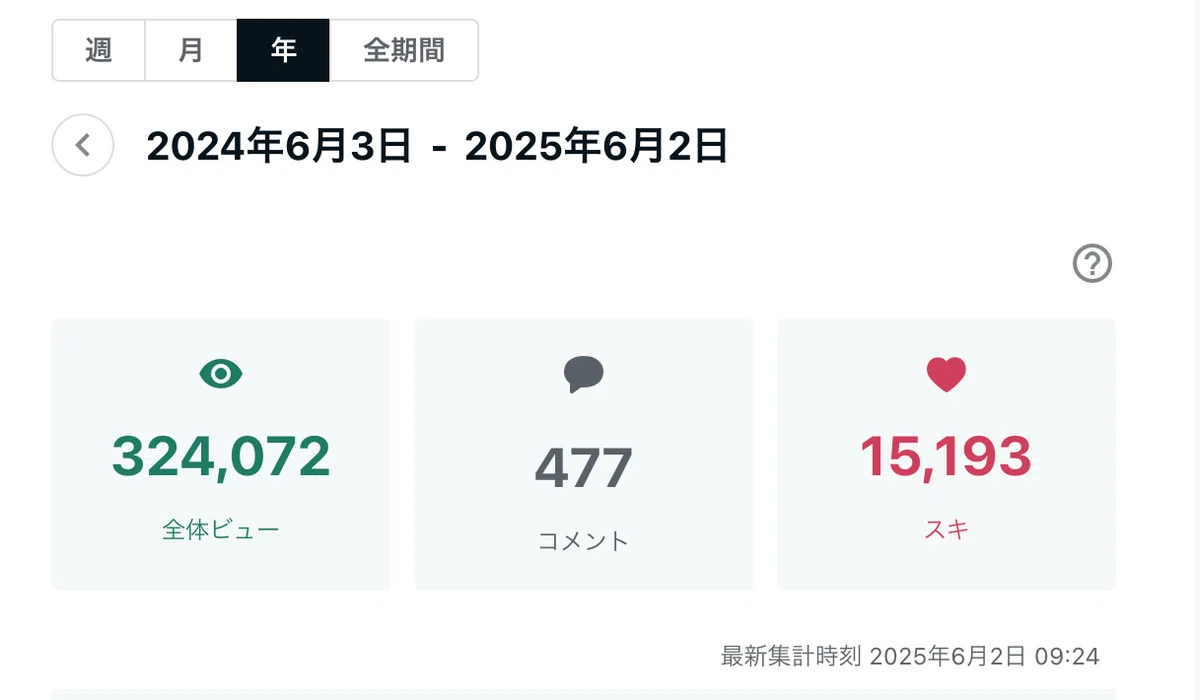Switch to the 週 (week) tab
Image resolution: width=1200 pixels, height=700 pixels.
tap(99, 50)
